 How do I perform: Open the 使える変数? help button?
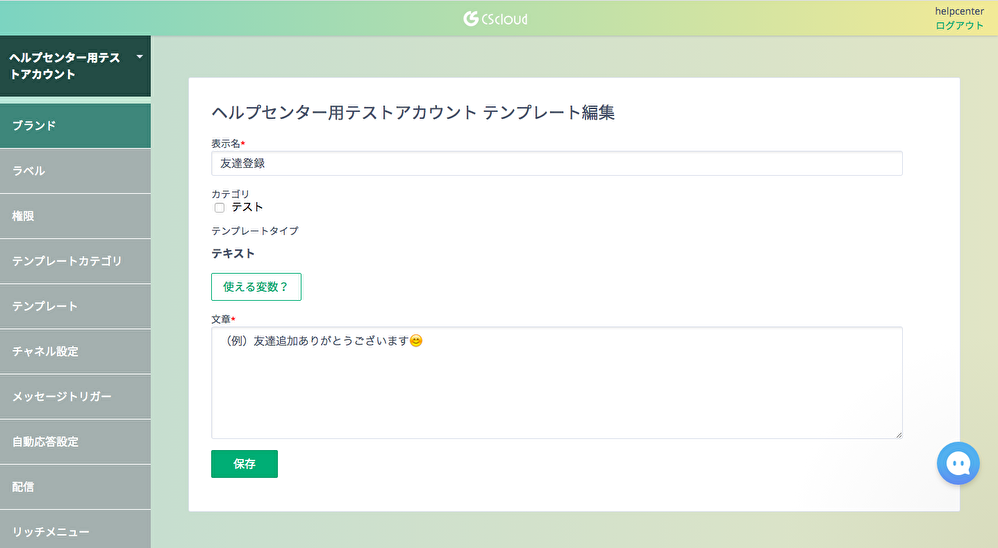(256, 287)
